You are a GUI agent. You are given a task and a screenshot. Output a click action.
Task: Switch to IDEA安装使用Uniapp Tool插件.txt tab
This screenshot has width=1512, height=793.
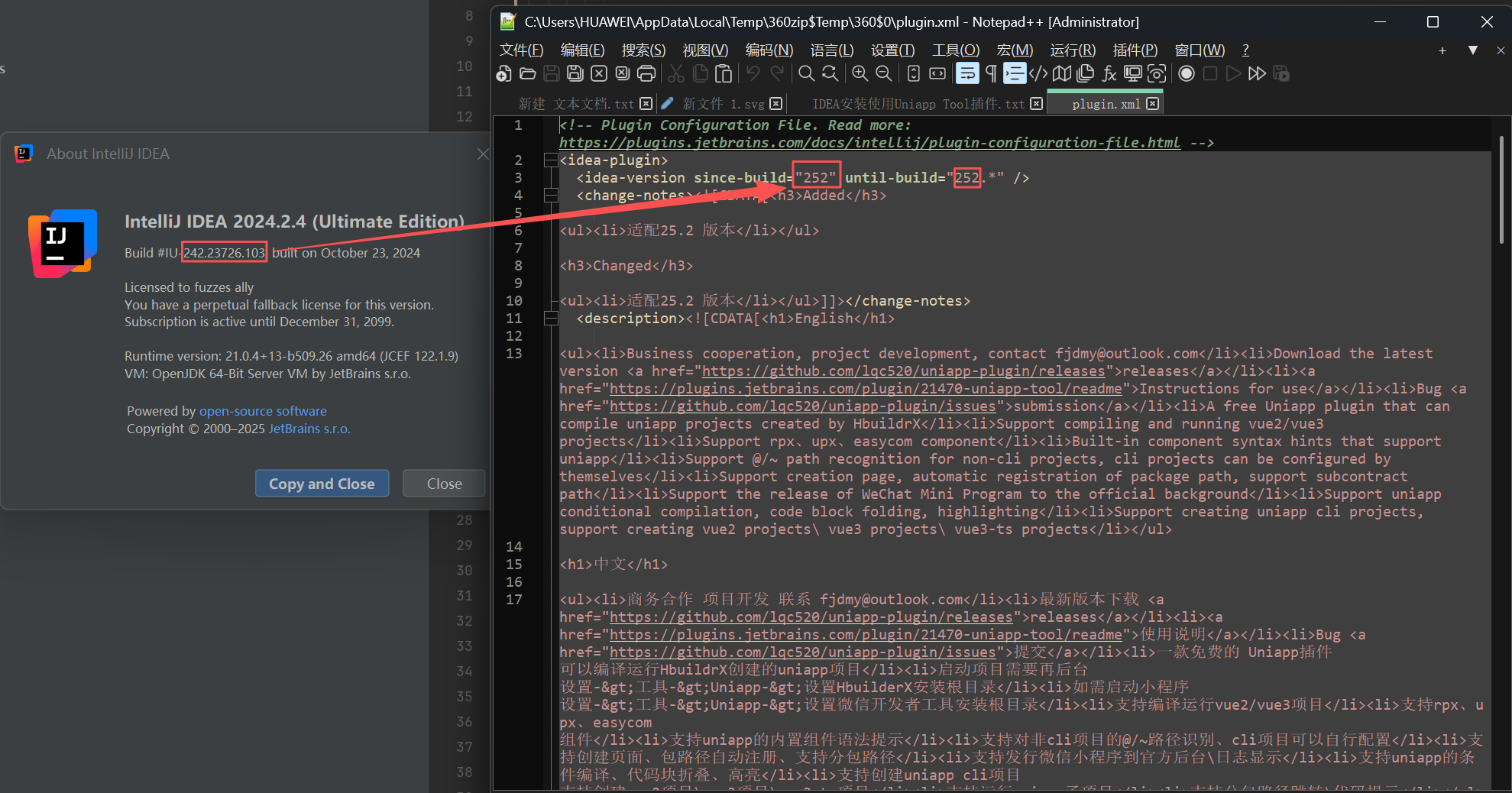pyautogui.click(x=918, y=104)
